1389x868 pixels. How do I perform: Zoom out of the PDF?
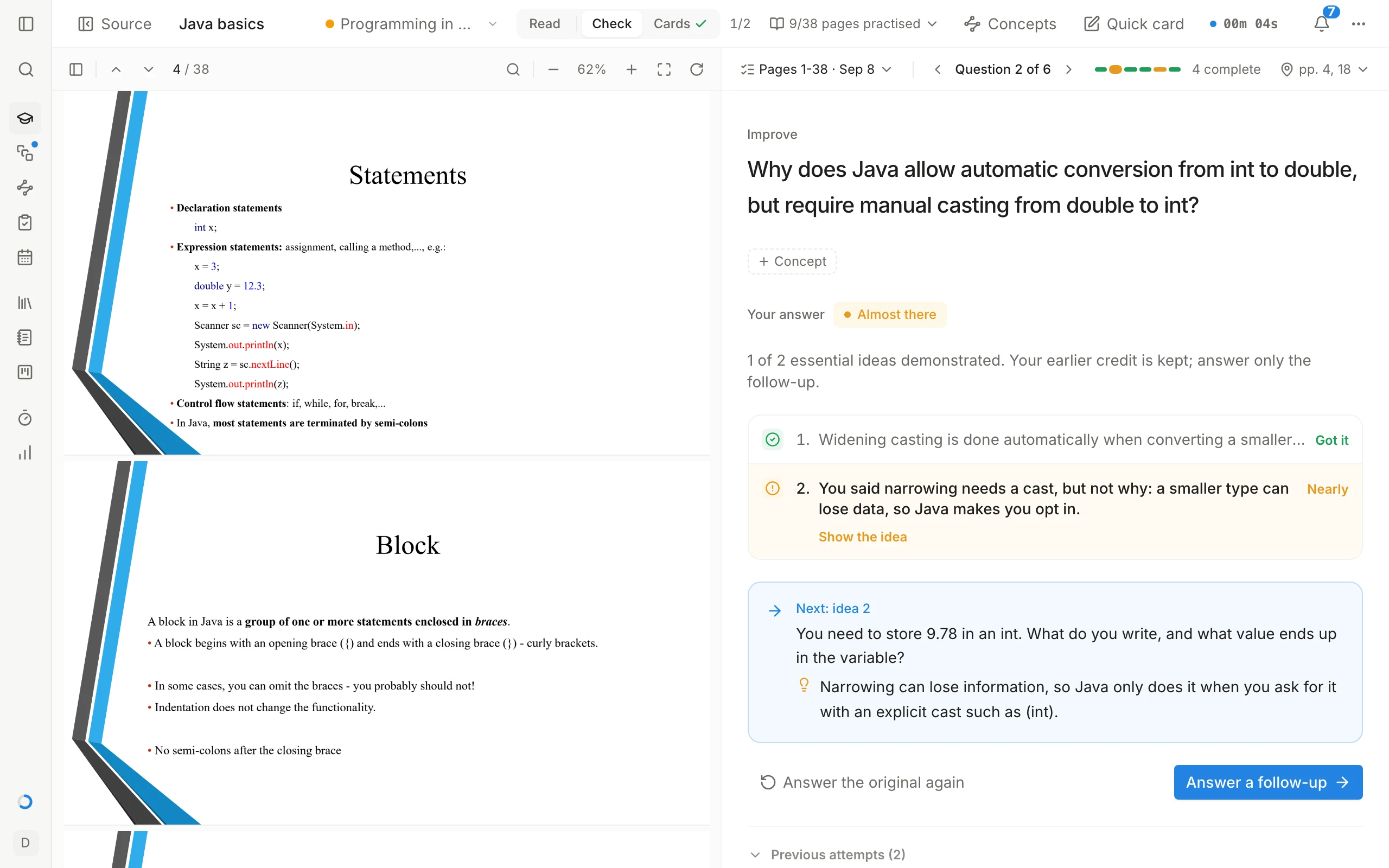pos(553,69)
